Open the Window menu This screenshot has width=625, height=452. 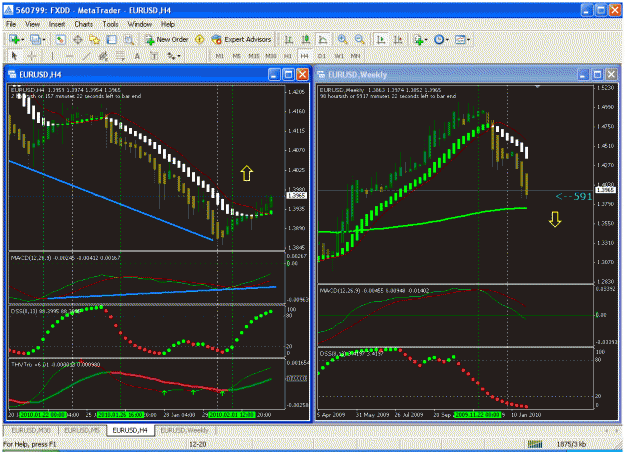pyautogui.click(x=140, y=24)
